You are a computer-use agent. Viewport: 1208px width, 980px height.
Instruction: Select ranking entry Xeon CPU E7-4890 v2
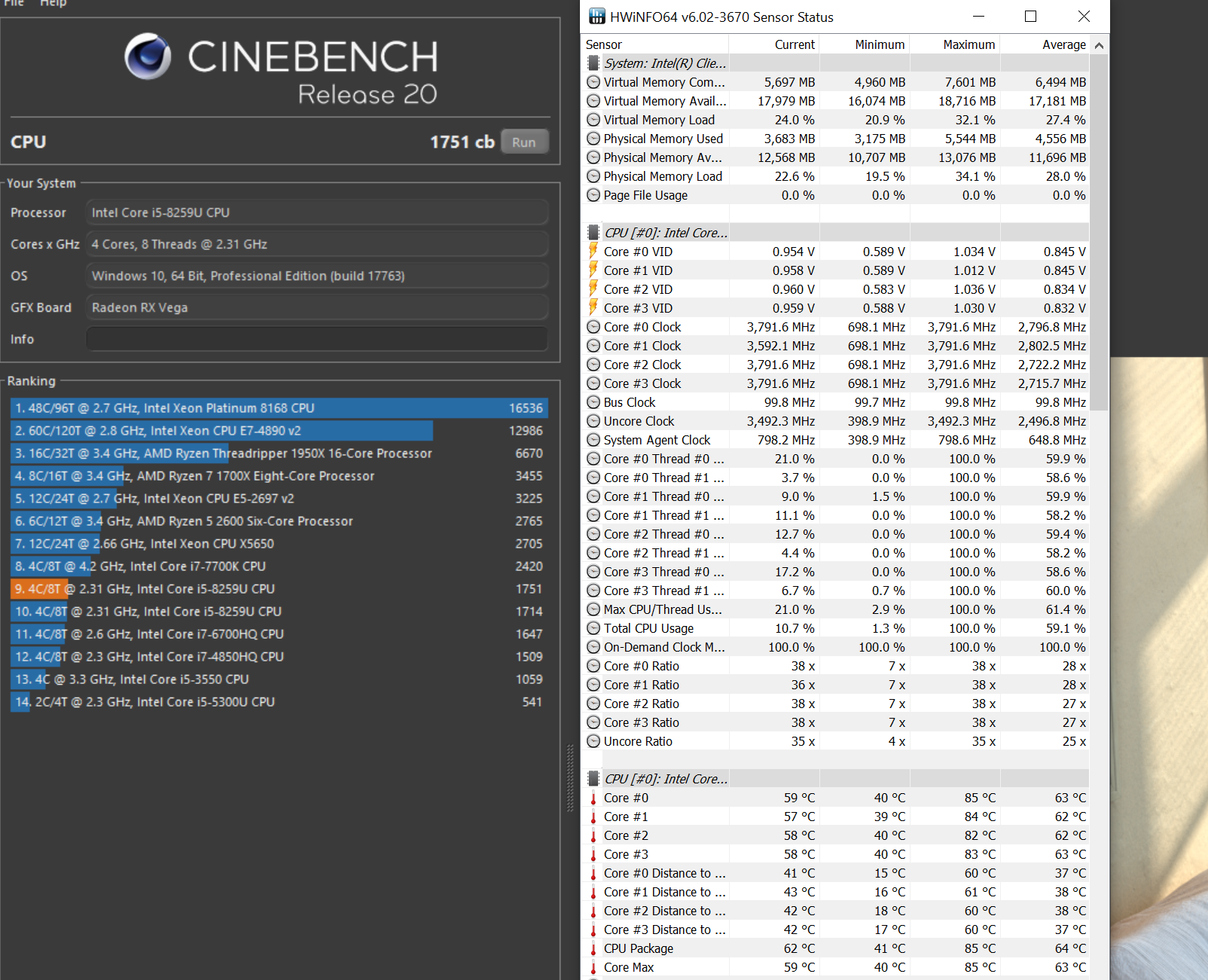coord(279,431)
